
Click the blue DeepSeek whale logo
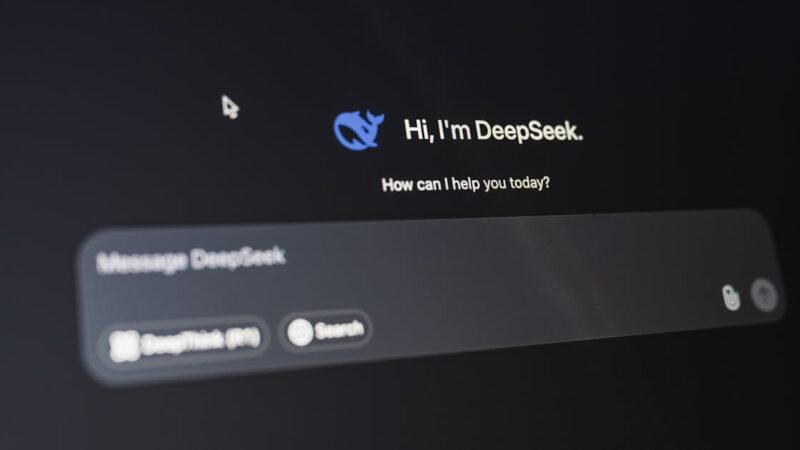pyautogui.click(x=358, y=130)
